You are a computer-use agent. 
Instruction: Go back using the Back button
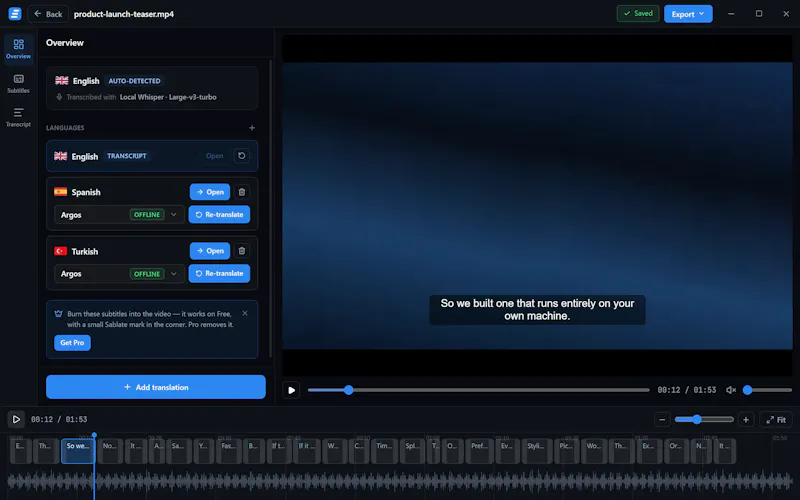point(48,14)
